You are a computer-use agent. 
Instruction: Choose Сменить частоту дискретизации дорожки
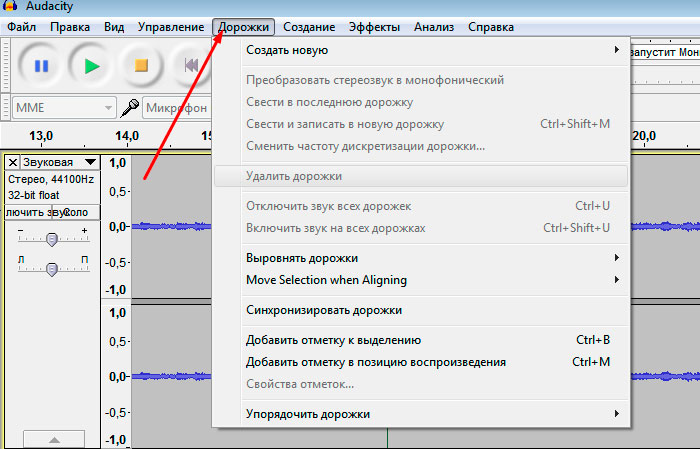pyautogui.click(x=421, y=146)
